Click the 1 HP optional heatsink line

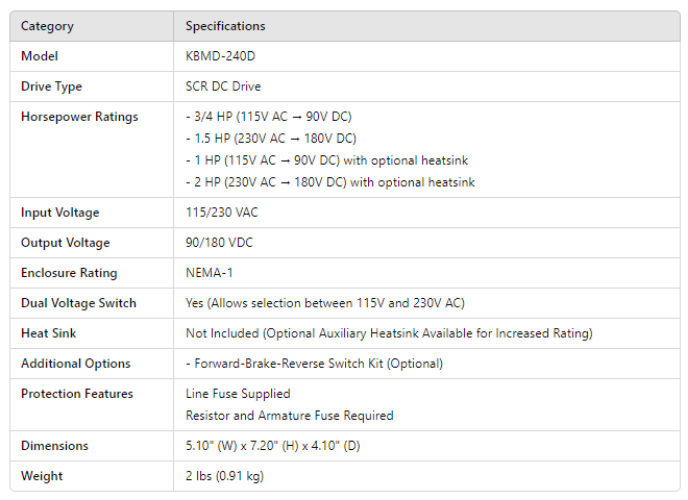coord(326,161)
